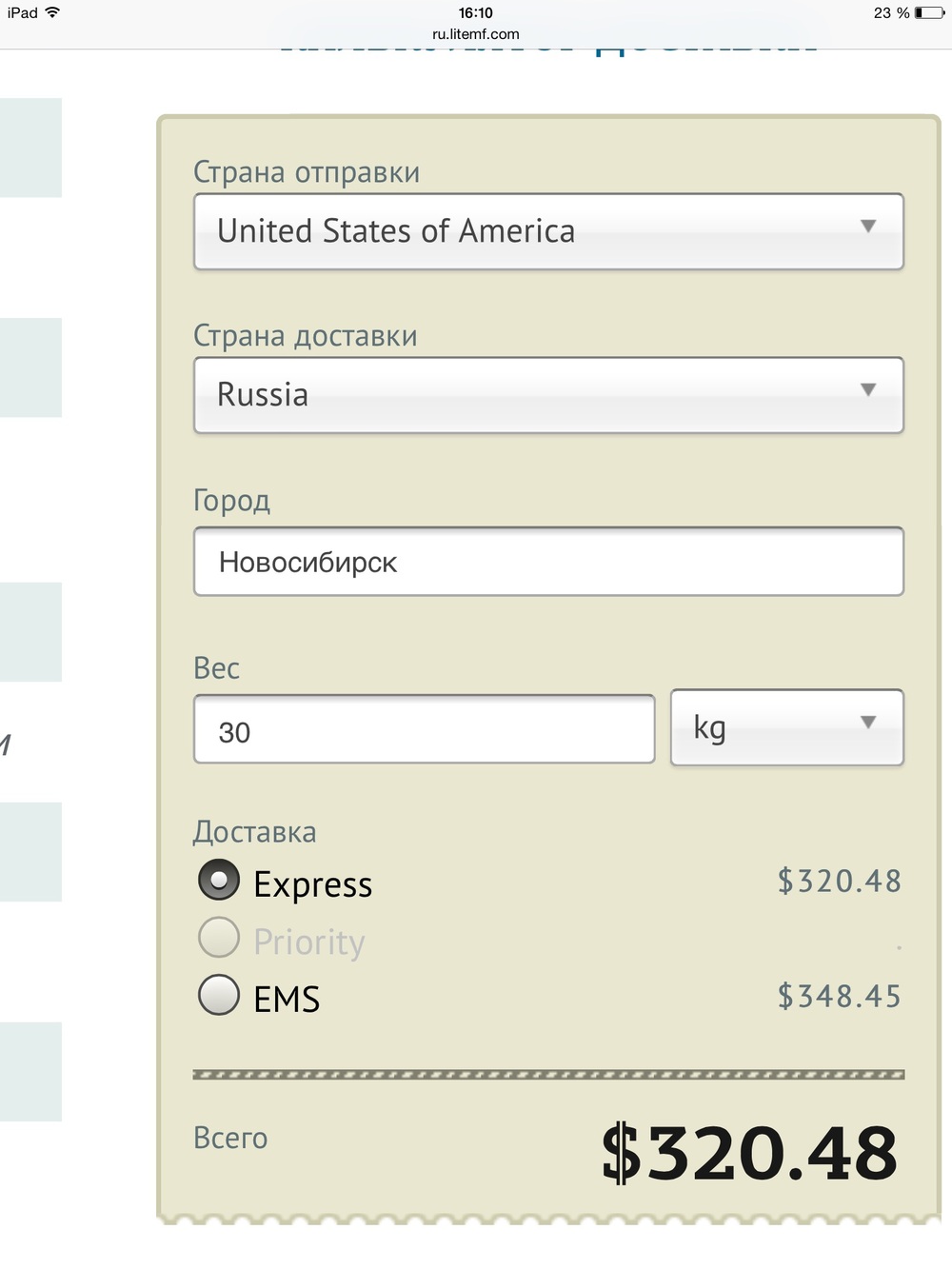The width and height of the screenshot is (952, 1269).
Task: Click the city field containing Новосибирск
Action: pyautogui.click(x=548, y=562)
